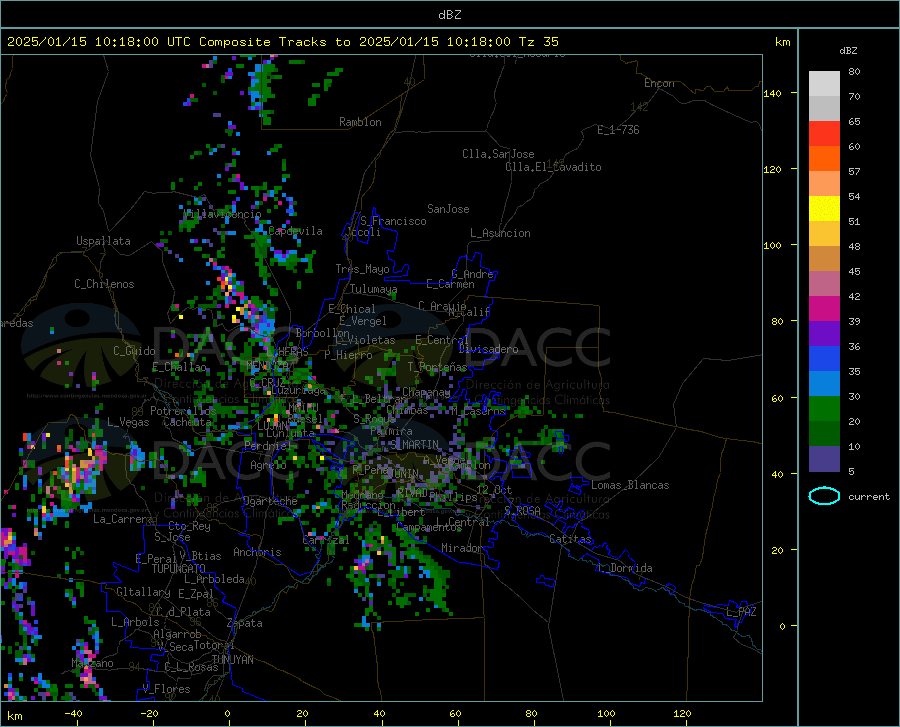Image resolution: width=900 pixels, height=727 pixels.
Task: Click the Clla.El_Cavadito map label
Action: [553, 167]
